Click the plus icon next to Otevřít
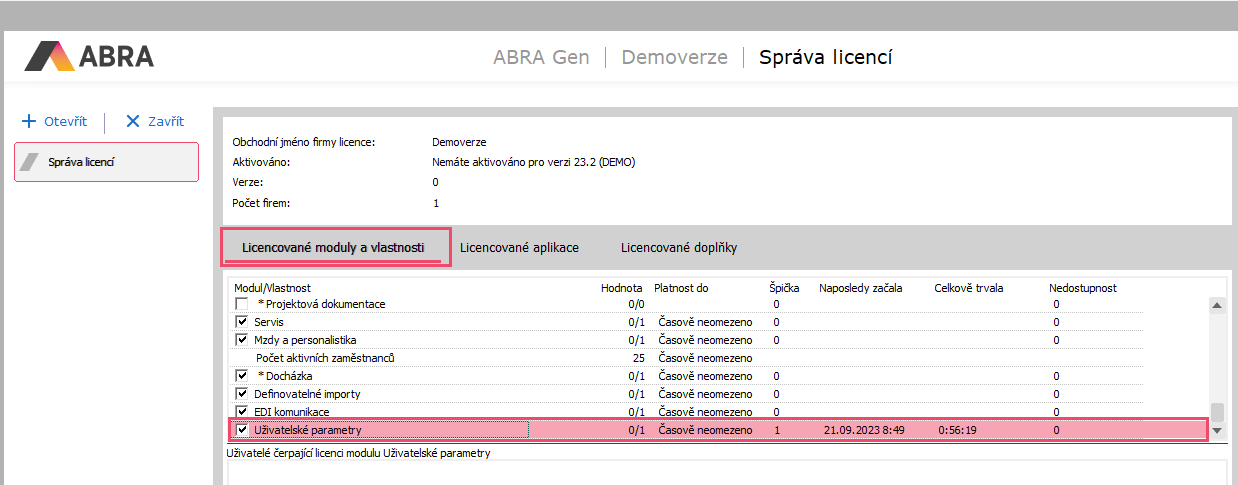This screenshot has height=485, width=1238. 29,121
